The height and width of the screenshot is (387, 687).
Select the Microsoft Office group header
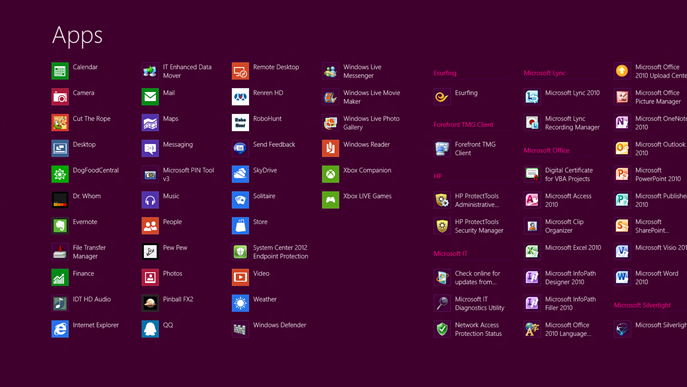coord(547,150)
